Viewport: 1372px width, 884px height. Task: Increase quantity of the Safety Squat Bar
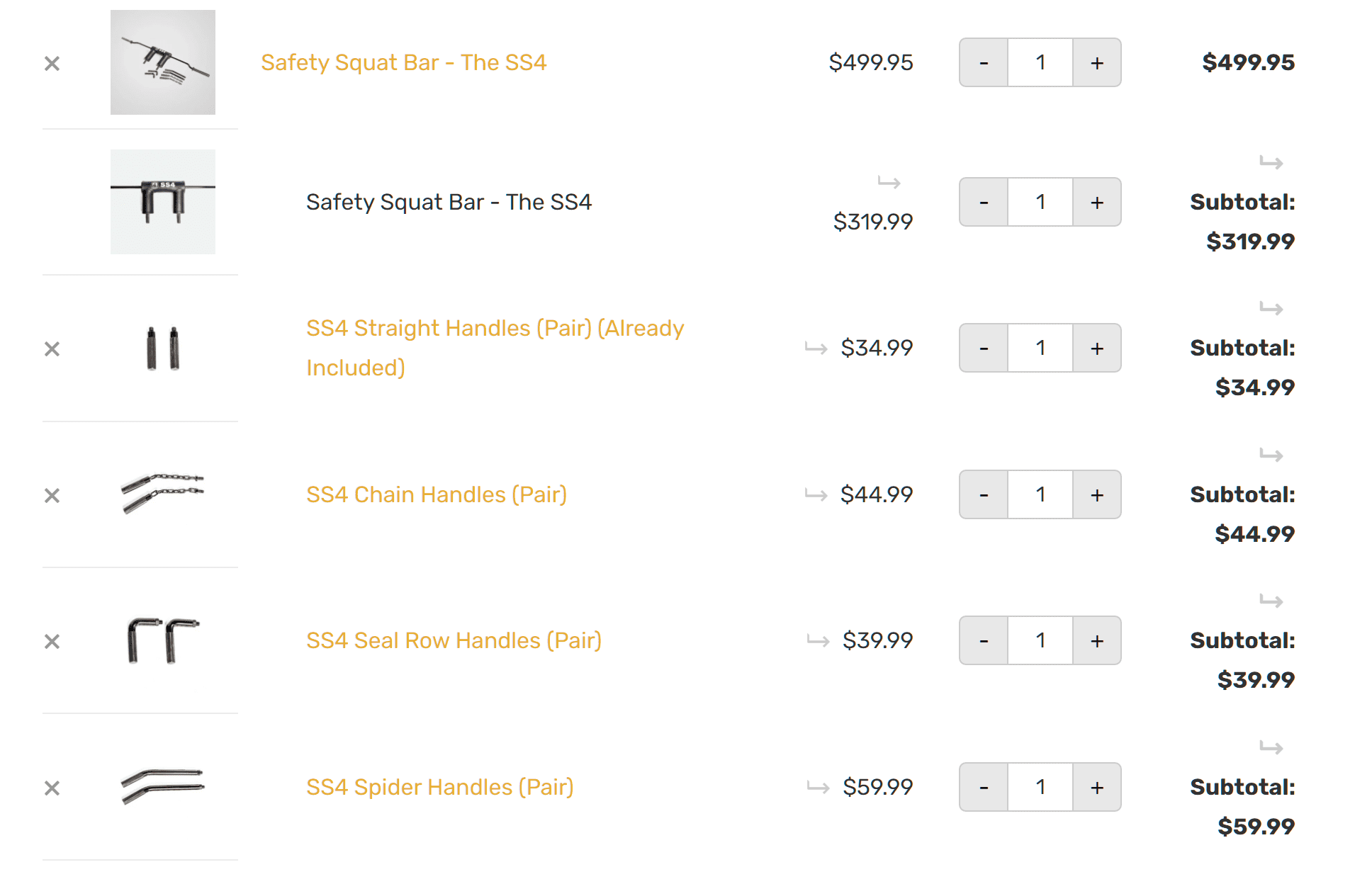[x=1096, y=62]
